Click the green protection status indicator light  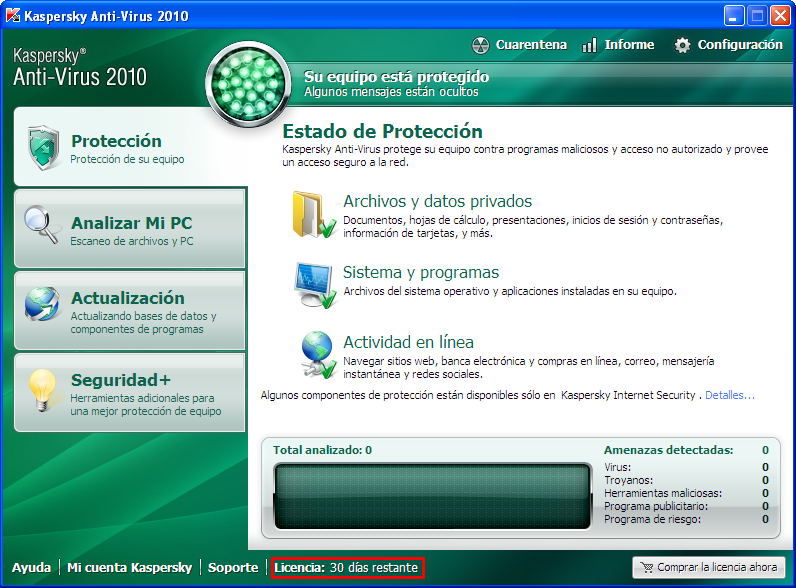(248, 84)
